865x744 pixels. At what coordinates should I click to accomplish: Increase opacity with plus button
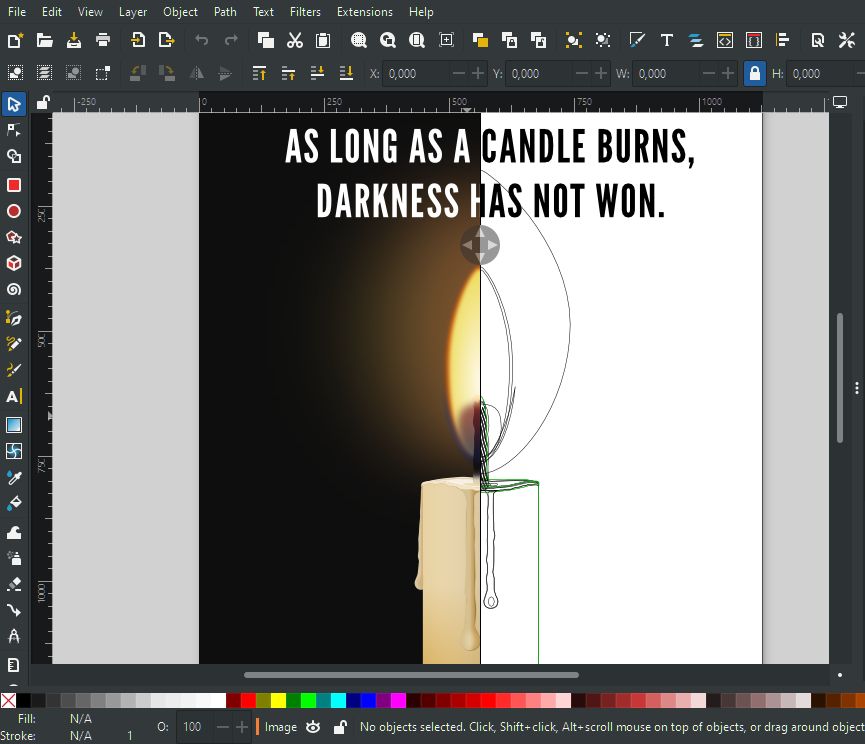242,727
